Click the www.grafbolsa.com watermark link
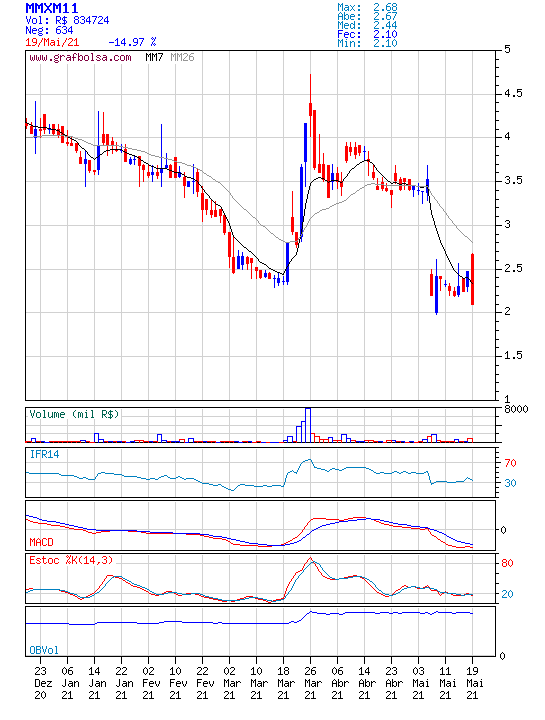 (80, 58)
